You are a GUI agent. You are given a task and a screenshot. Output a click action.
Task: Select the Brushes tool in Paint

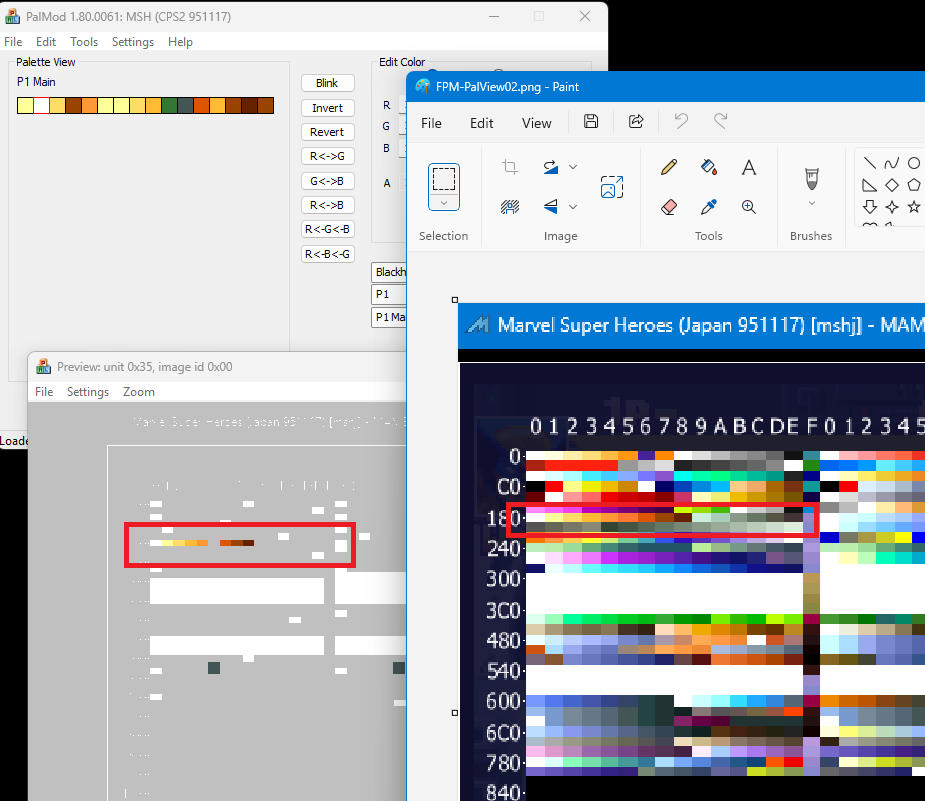(x=812, y=179)
